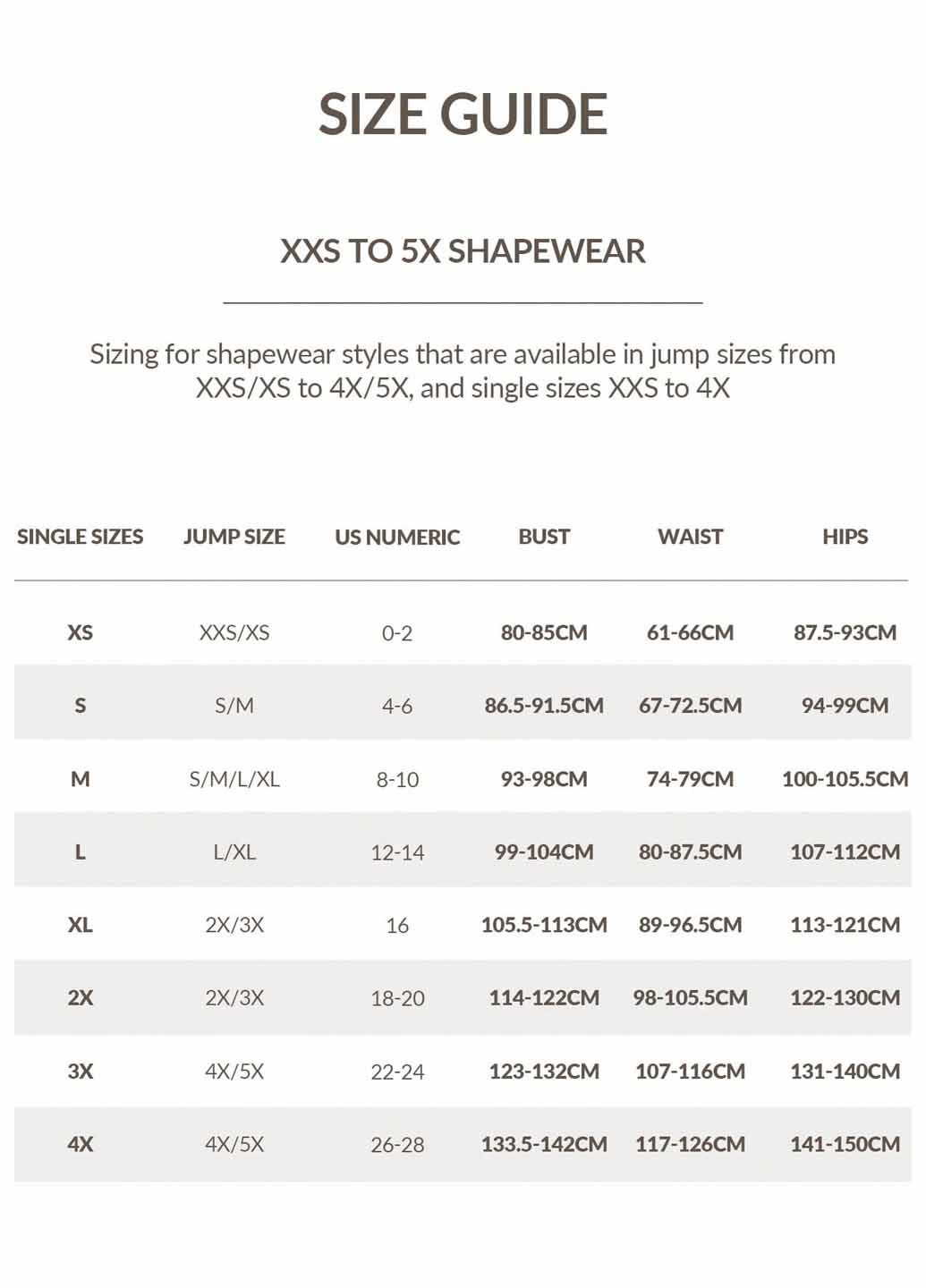The height and width of the screenshot is (1288, 926).
Task: Click the US NUMERIC column header
Action: pyautogui.click(x=397, y=538)
